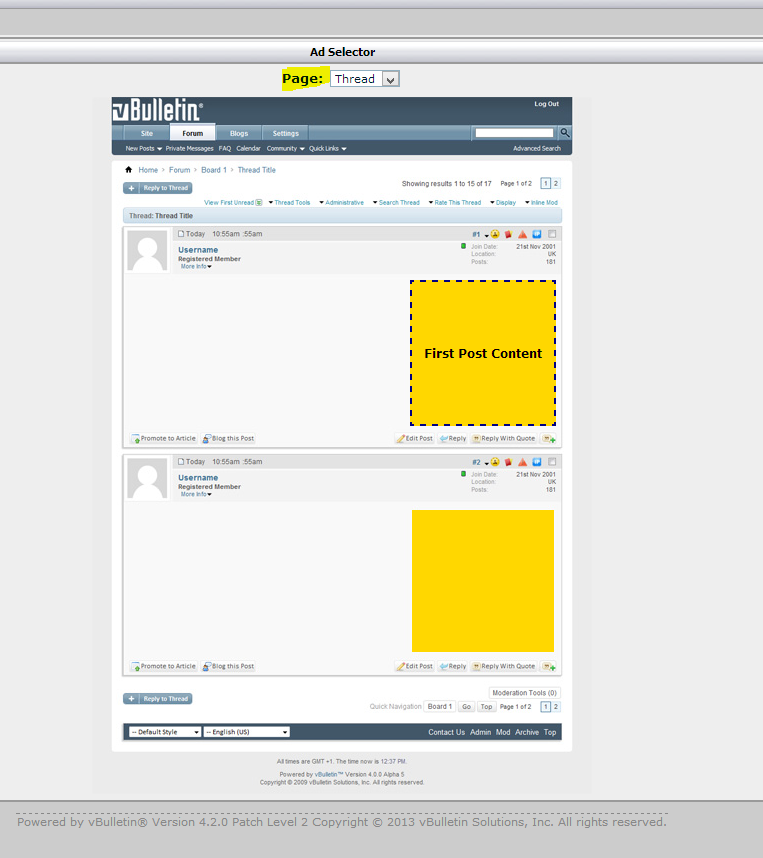Open the Search Thread dropdown

396,202
